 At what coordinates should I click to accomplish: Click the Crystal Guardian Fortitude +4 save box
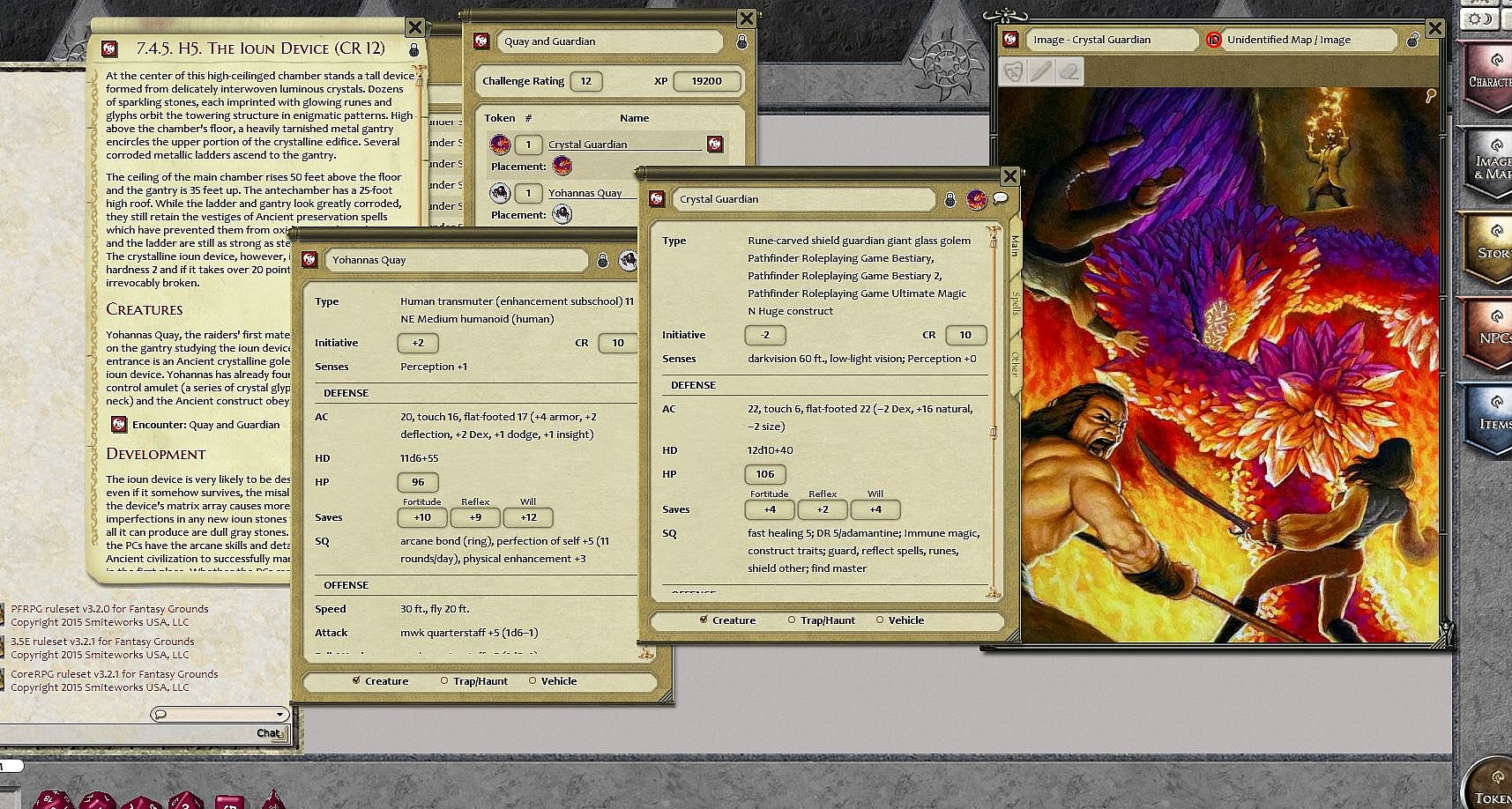[x=770, y=509]
